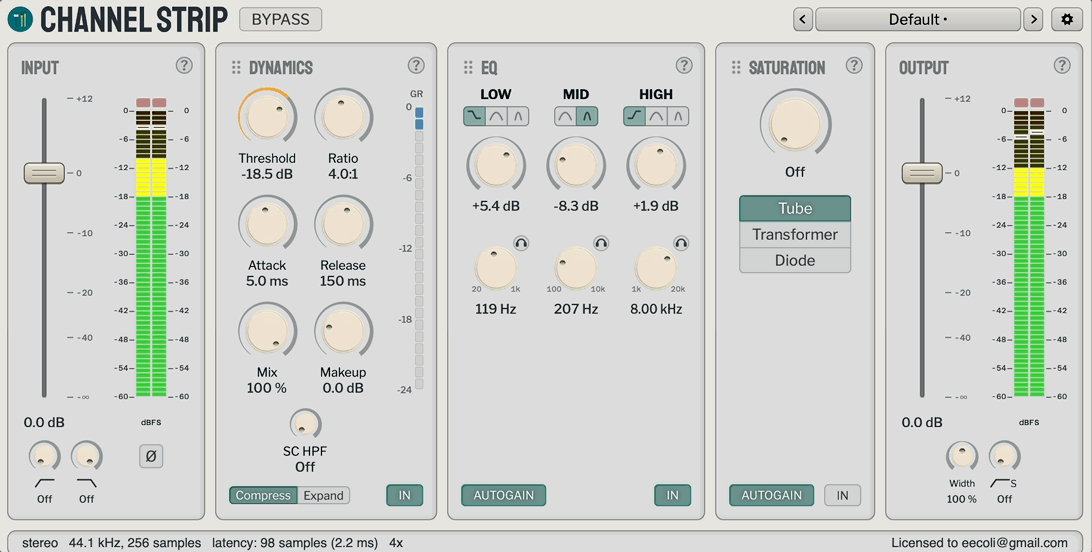Screen dimensions: 1092x552
Task: Toggle Saturation AUTOGAIN
Action: click(x=771, y=495)
